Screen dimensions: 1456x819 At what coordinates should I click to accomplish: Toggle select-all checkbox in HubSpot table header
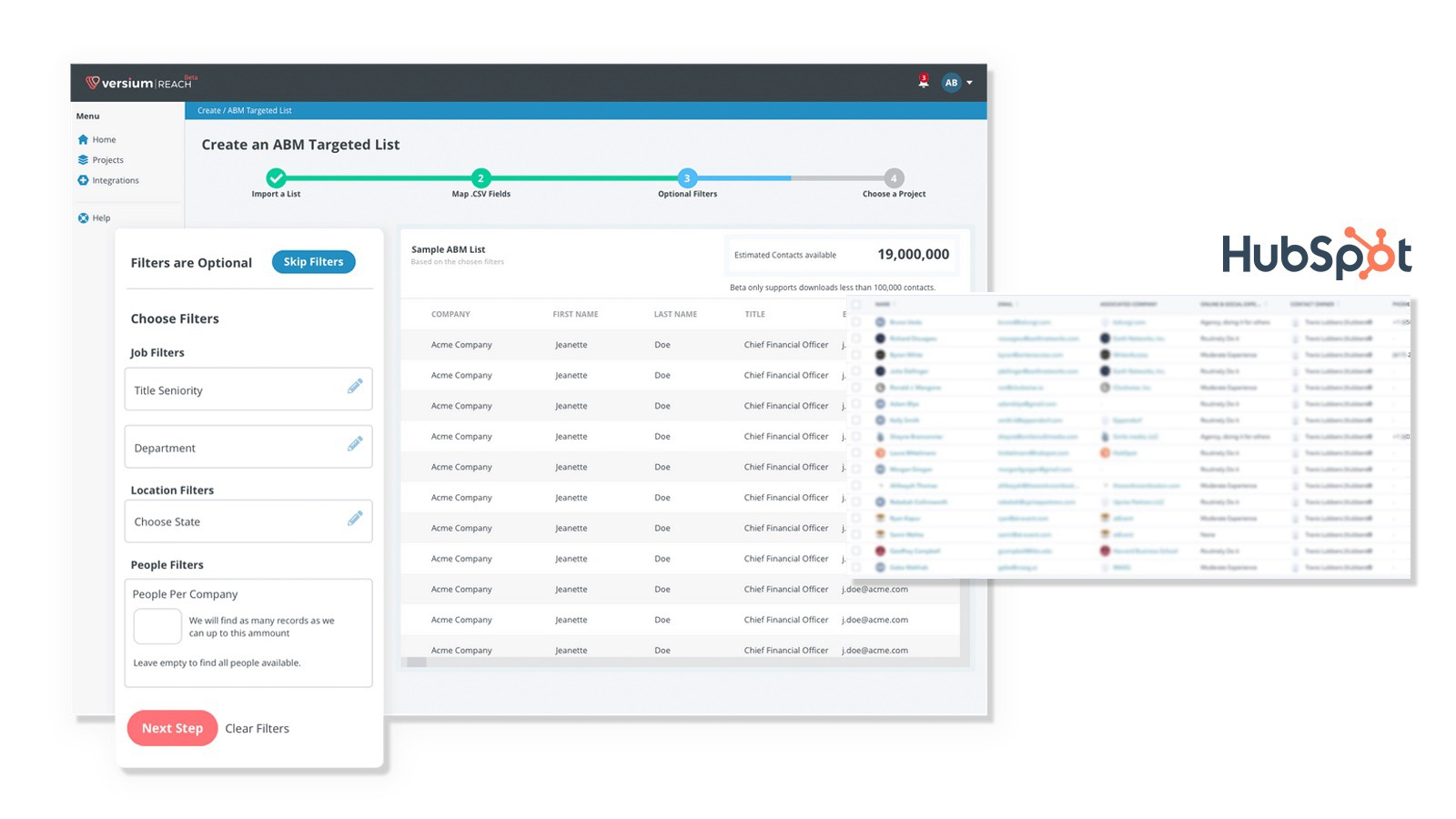tap(855, 304)
